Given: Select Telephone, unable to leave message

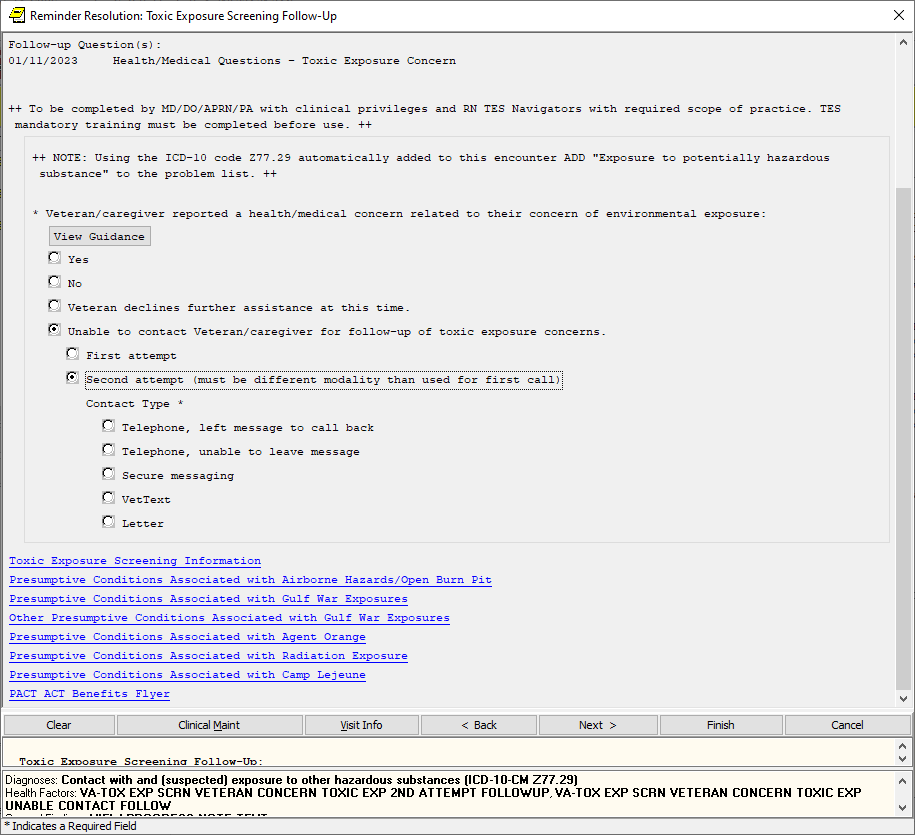Looking at the screenshot, I should click(109, 450).
